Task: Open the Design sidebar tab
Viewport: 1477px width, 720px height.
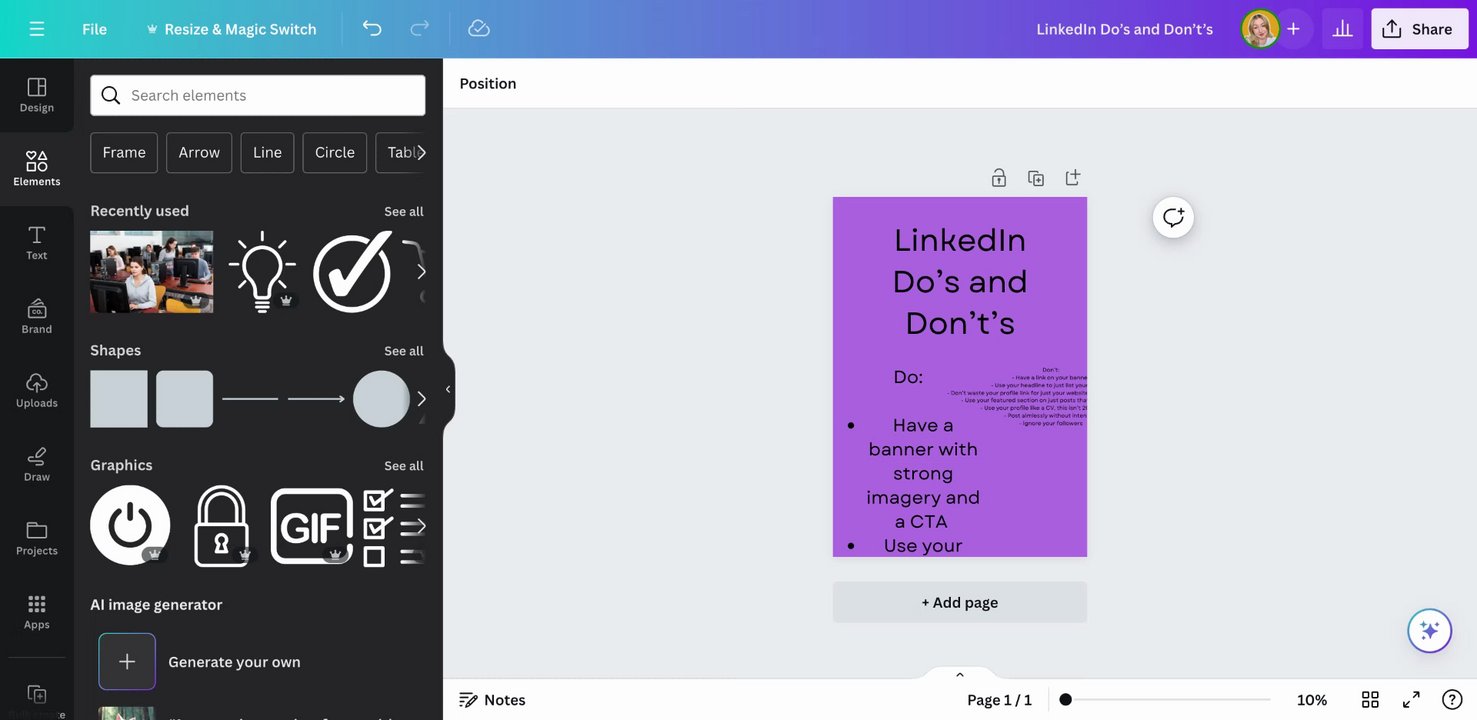Action: 37,95
